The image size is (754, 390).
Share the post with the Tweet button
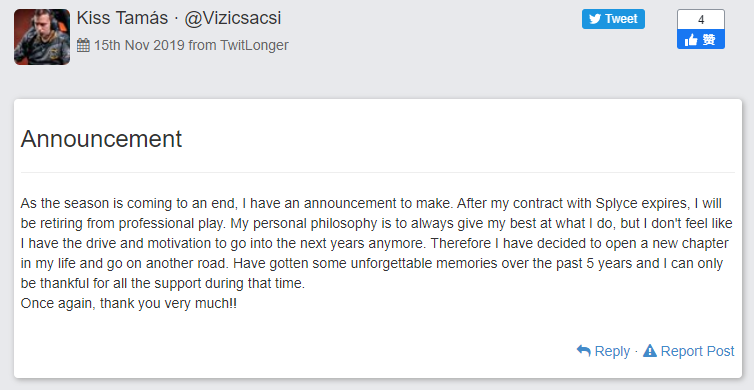[613, 19]
